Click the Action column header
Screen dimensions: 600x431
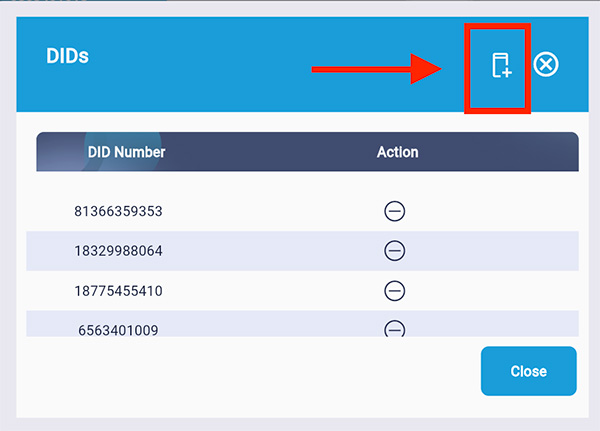(x=397, y=152)
